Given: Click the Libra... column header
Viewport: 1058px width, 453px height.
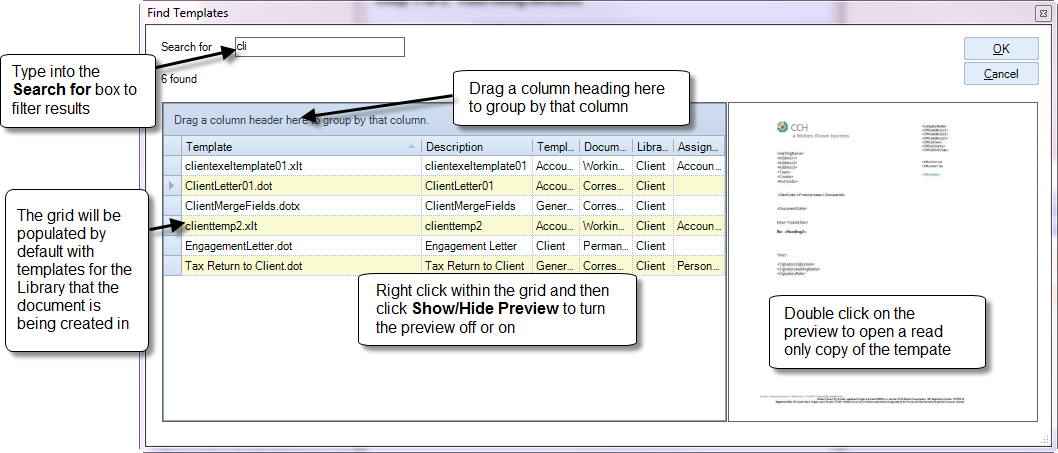Looking at the screenshot, I should click(x=652, y=146).
